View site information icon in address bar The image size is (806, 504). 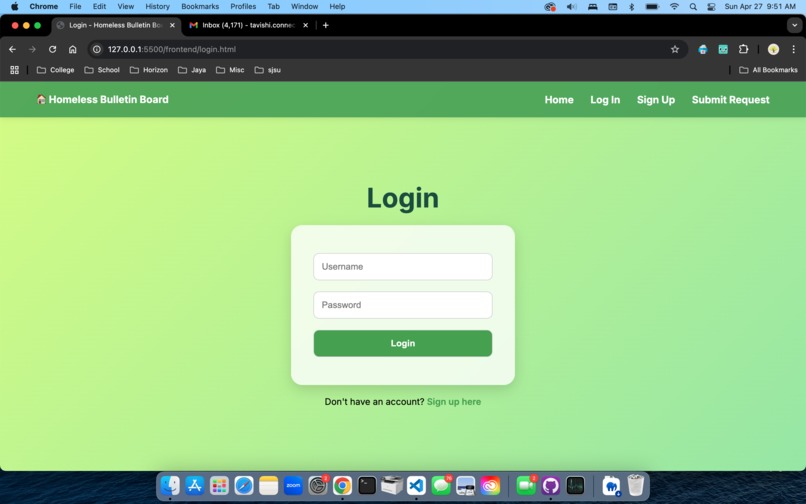tap(97, 49)
